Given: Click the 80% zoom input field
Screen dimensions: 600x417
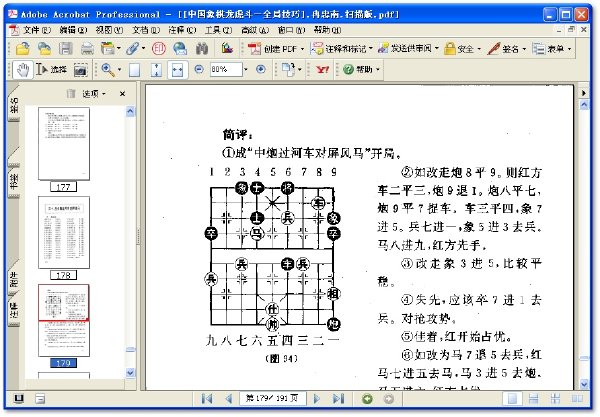Looking at the screenshot, I should 226,70.
